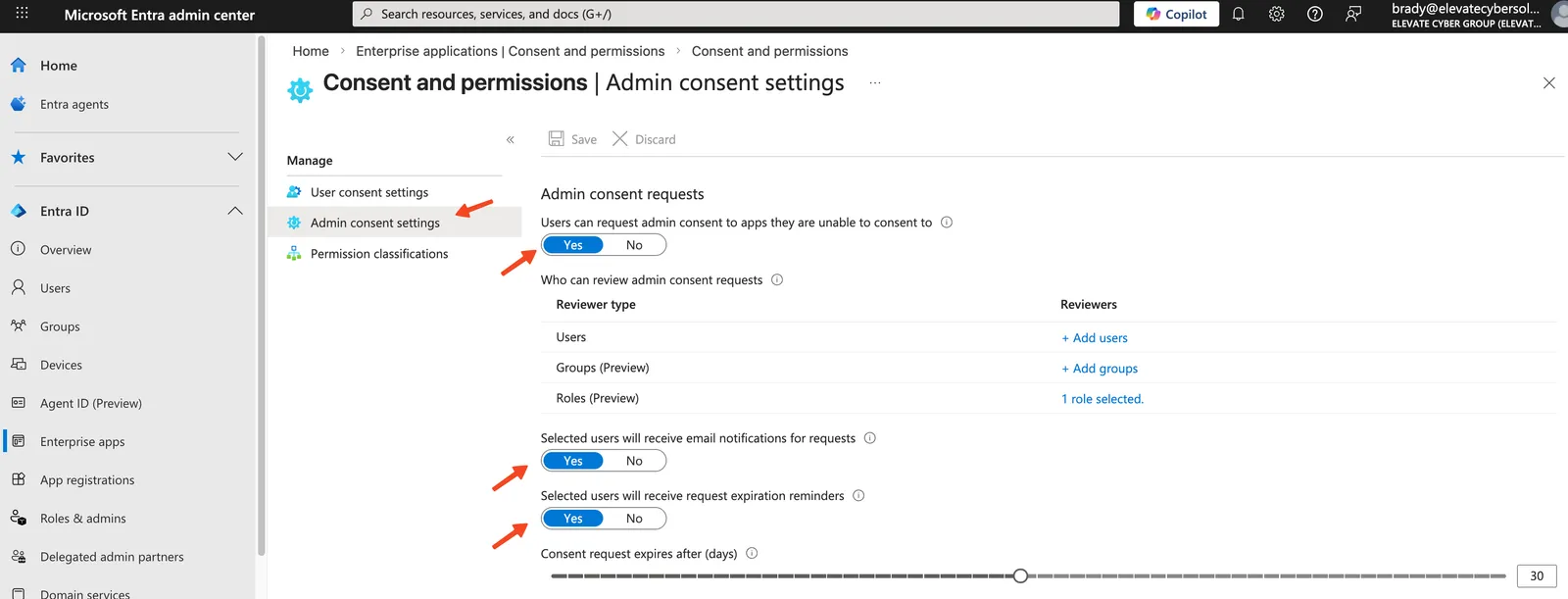Screen dimensions: 1568x599
Task: Show info for who can review requests
Action: tap(777, 279)
